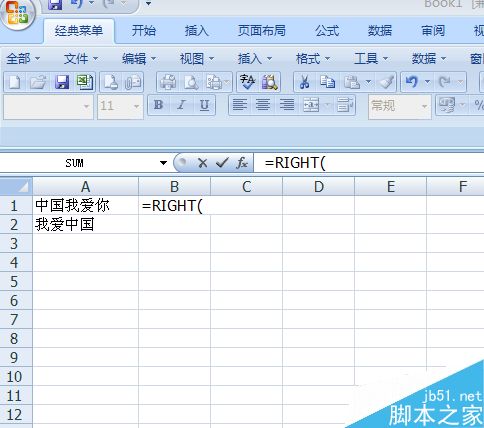Run the spelling check icon
This screenshot has width=484, height=428.
click(247, 82)
